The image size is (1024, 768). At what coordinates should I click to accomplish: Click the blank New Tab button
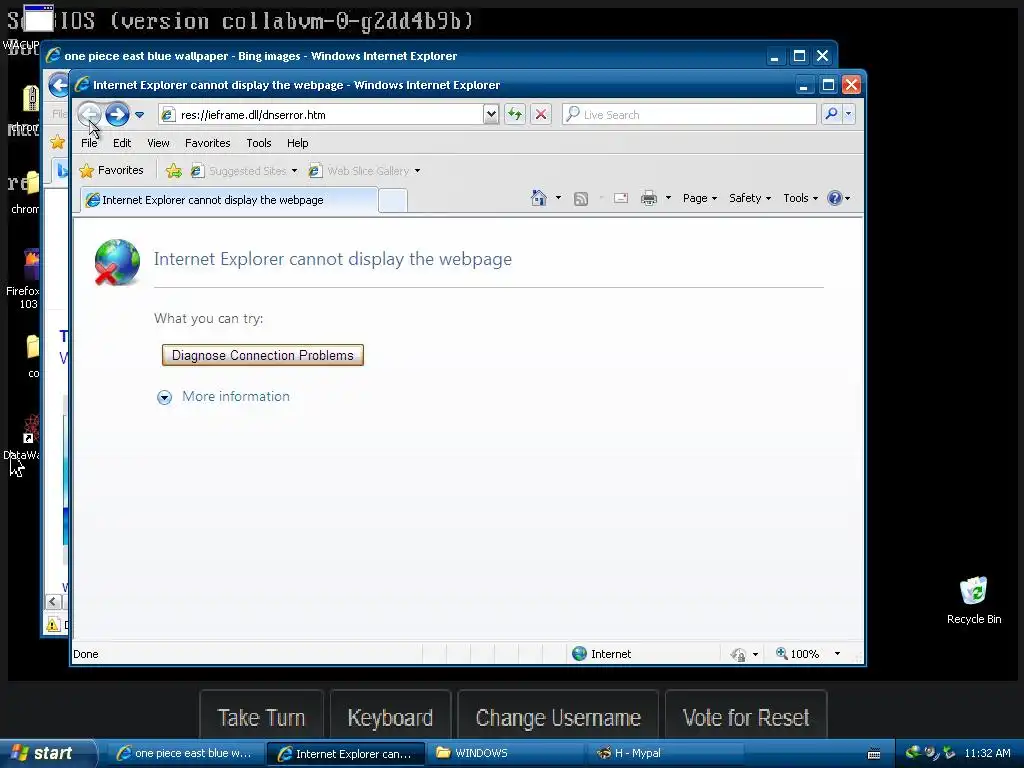[393, 200]
